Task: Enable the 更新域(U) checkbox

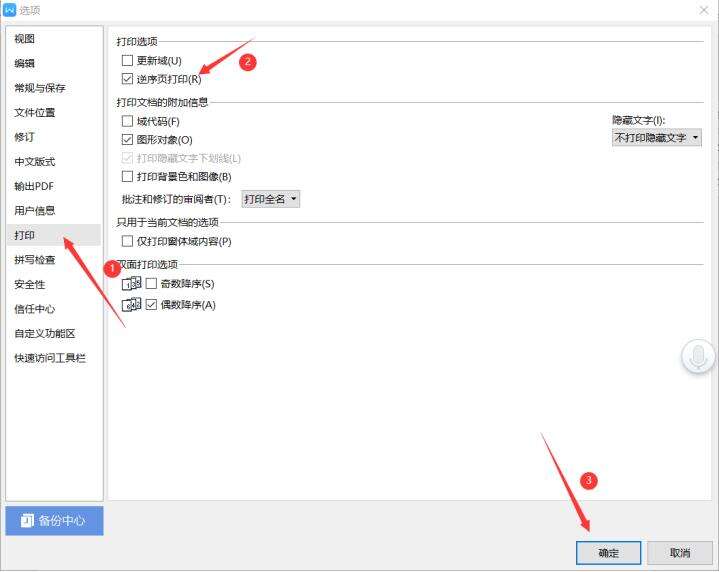Action: click(x=127, y=60)
